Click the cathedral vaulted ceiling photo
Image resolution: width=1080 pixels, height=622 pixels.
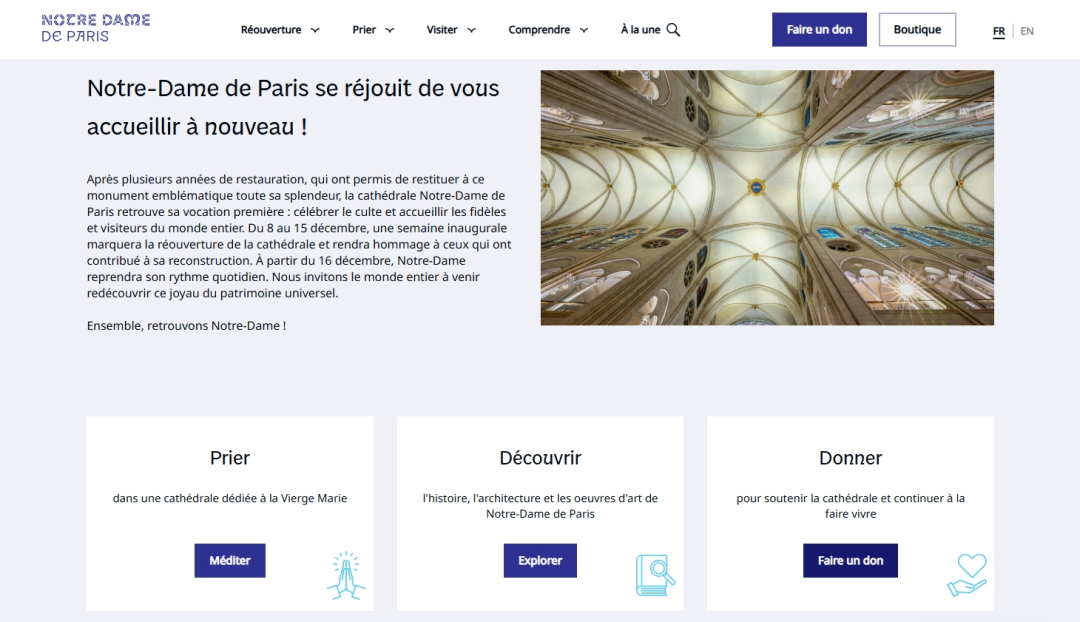[767, 197]
